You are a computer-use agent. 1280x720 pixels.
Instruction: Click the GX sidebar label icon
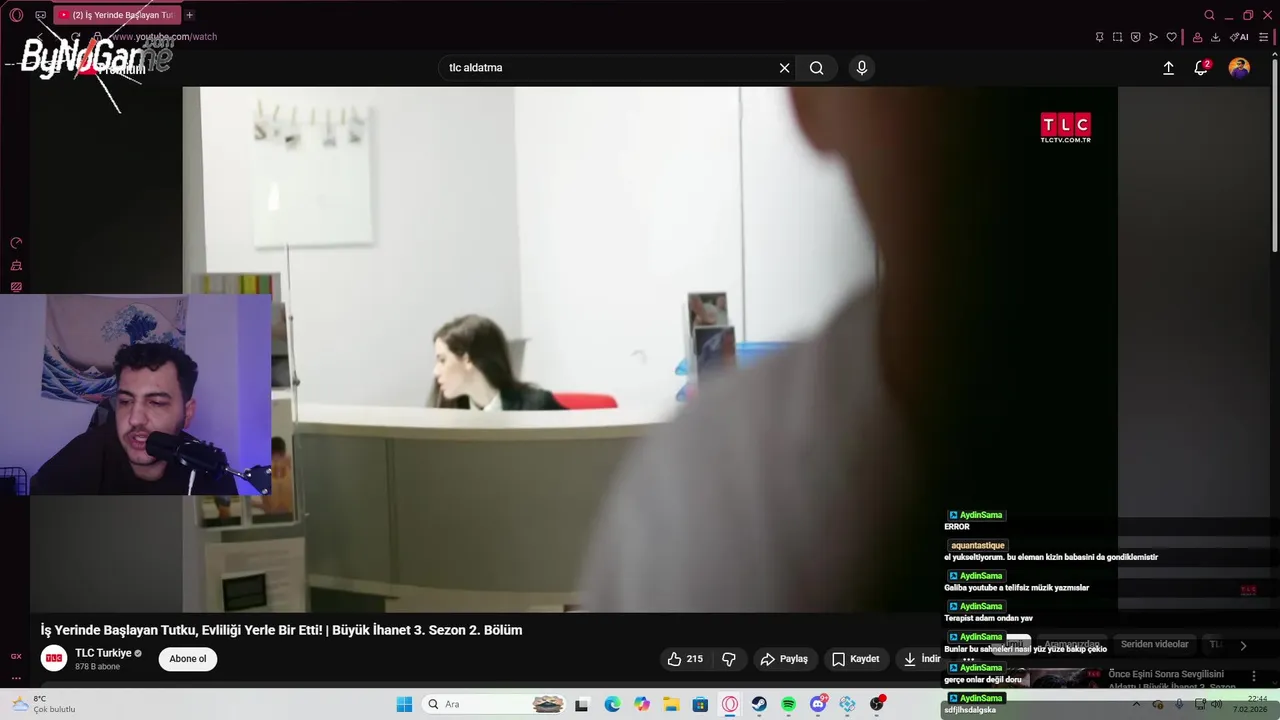click(x=16, y=656)
